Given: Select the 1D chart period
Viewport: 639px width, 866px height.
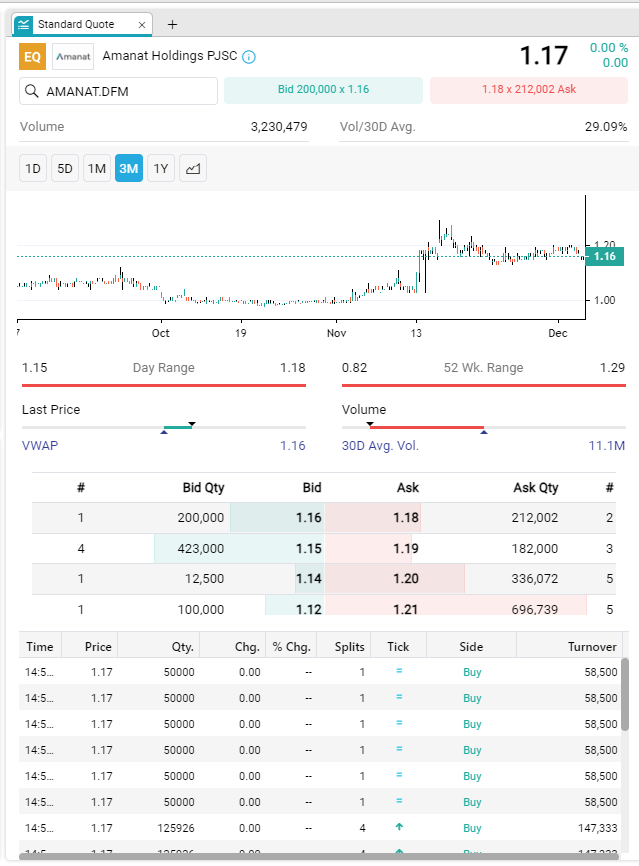Looking at the screenshot, I should coord(33,169).
